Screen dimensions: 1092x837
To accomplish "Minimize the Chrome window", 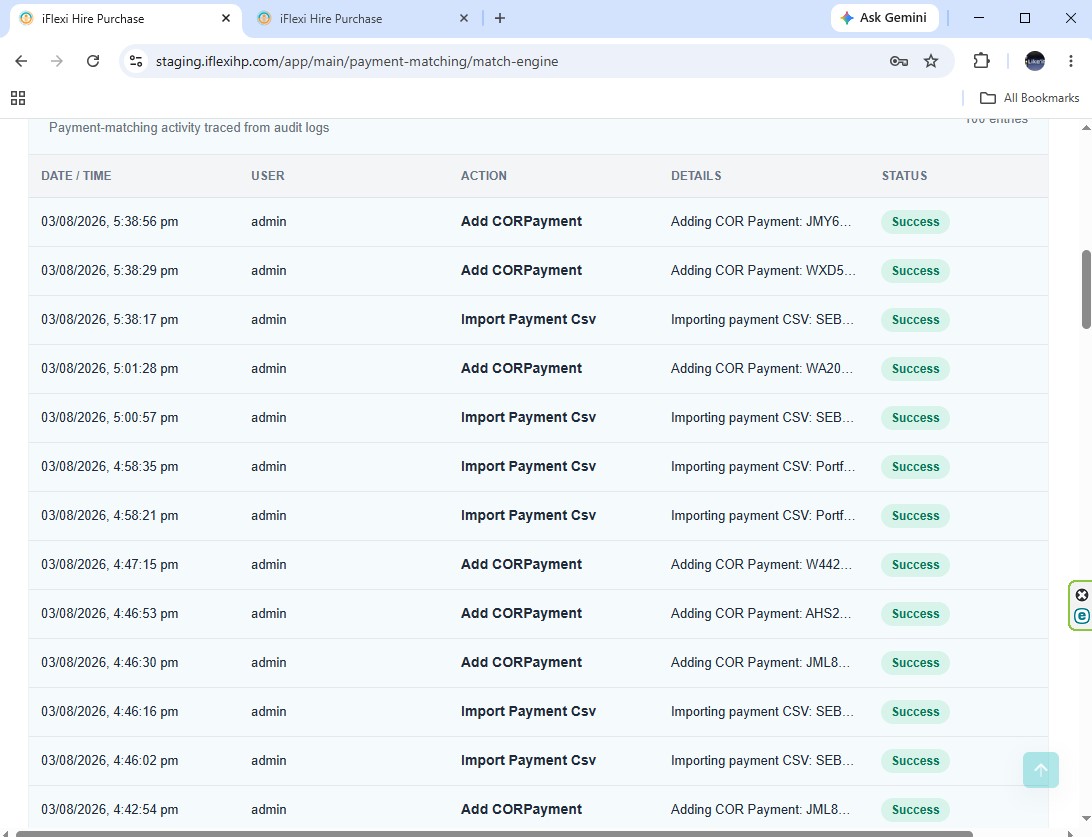I will point(978,18).
